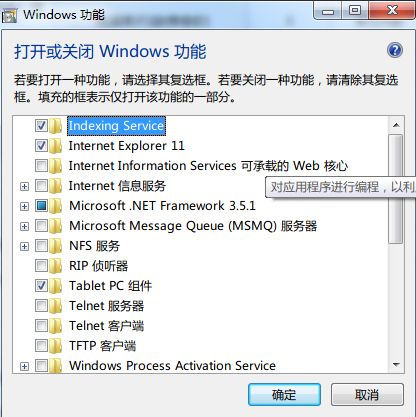Click the feature list scrollbar thumb
Viewport: 416px width, 417px height.
pyautogui.click(x=396, y=189)
